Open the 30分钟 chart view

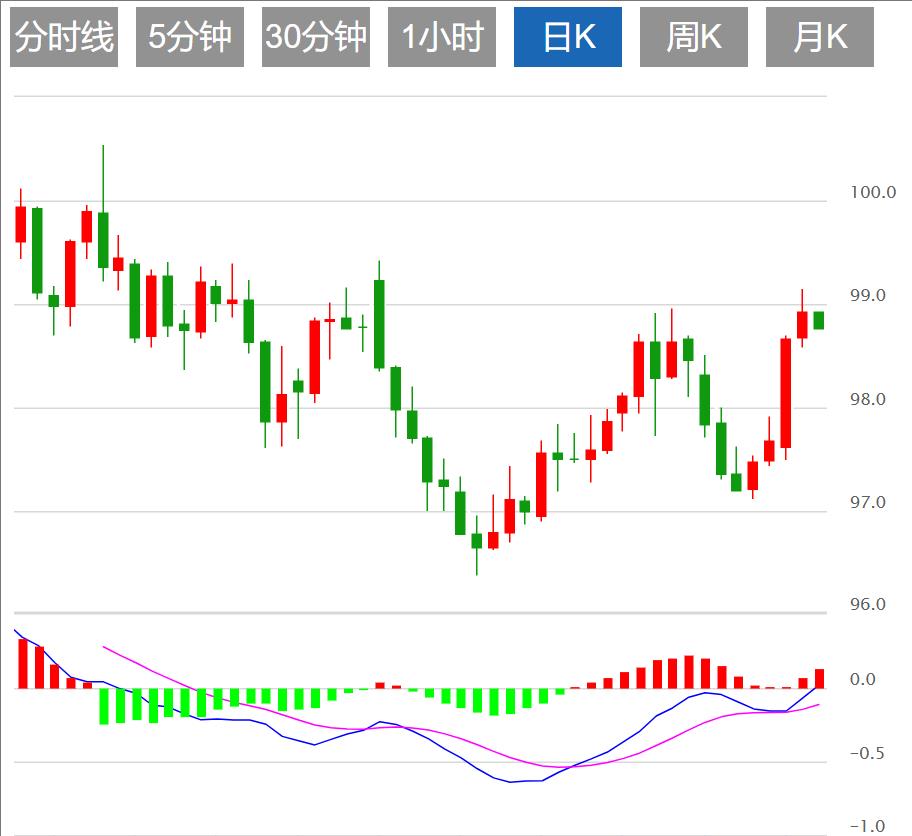pyautogui.click(x=317, y=36)
